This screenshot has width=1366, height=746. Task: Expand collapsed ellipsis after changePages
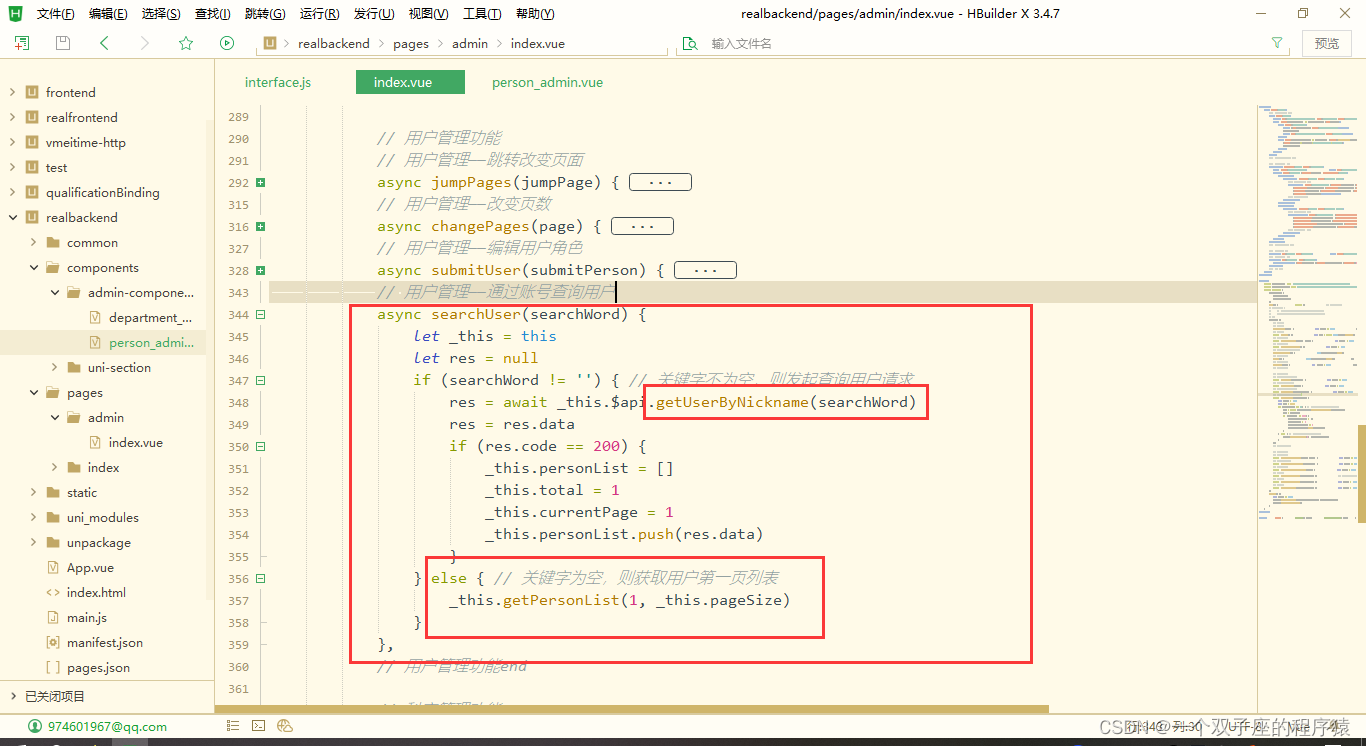[642, 226]
